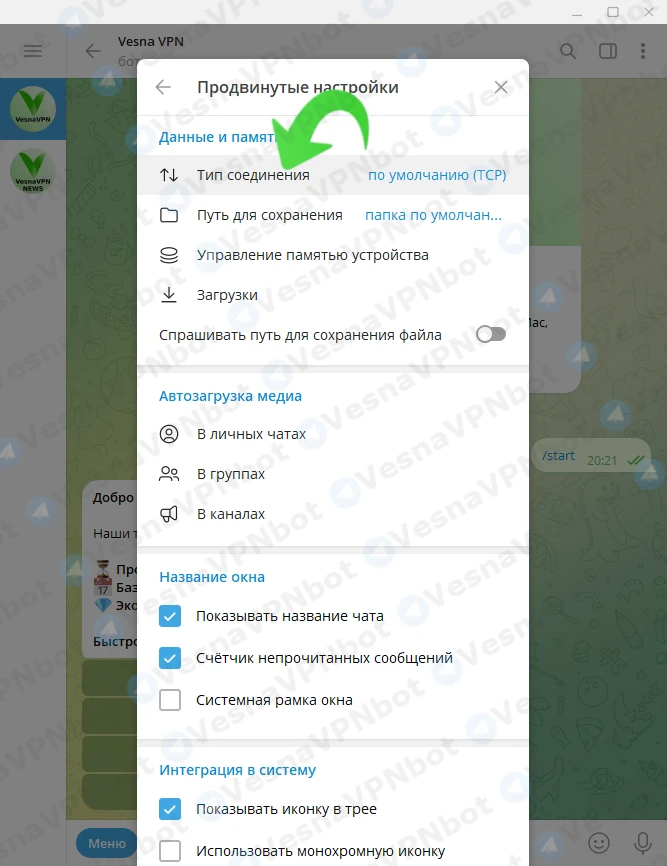Click the Vesna VPN chat title

[151, 41]
